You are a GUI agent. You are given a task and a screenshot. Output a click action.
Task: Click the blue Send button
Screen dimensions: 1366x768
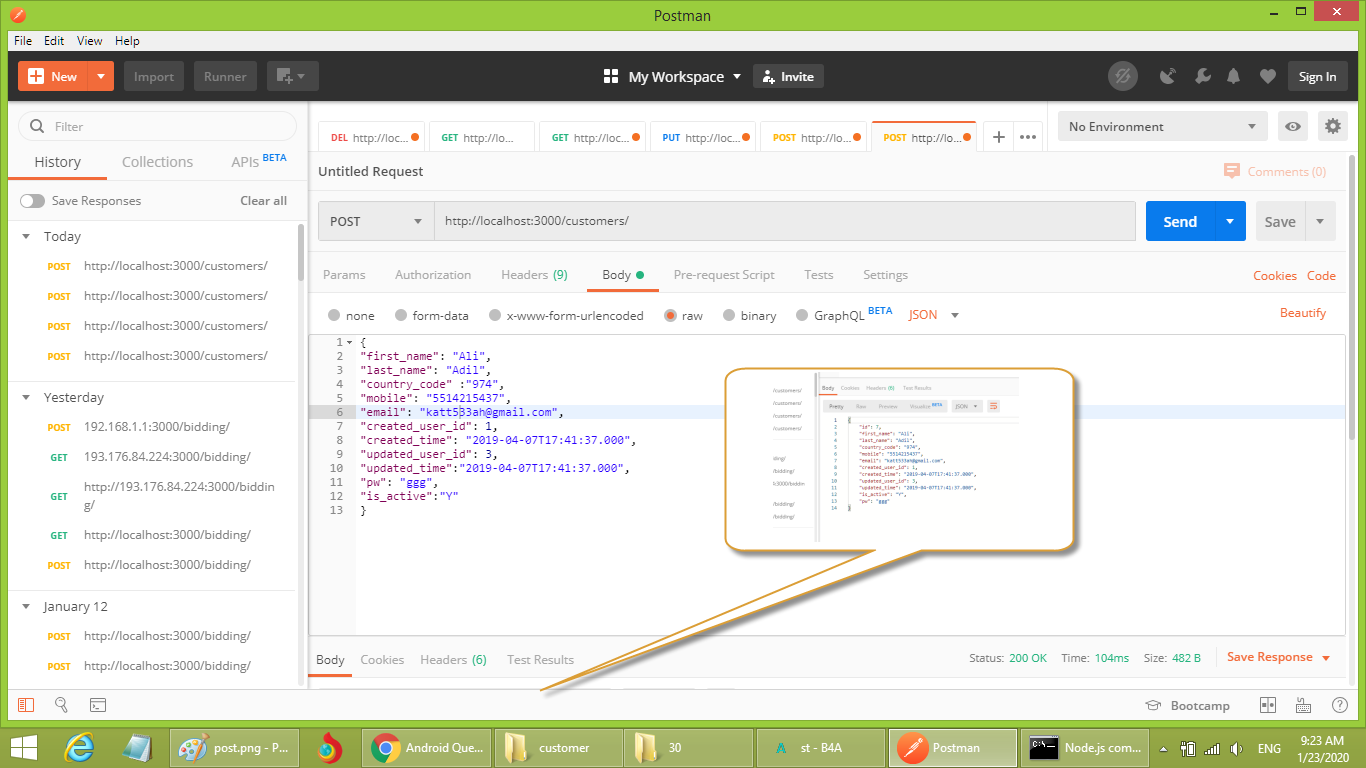1180,221
